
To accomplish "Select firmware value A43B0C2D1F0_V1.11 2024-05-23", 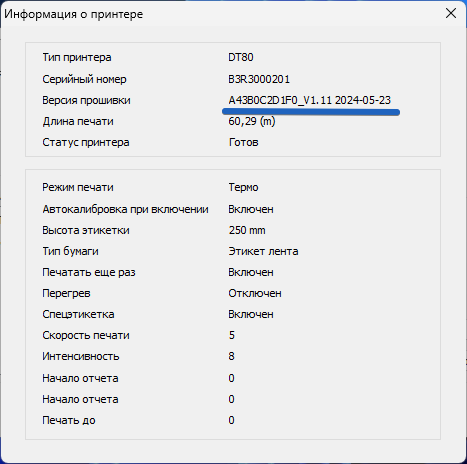I will [x=310, y=100].
